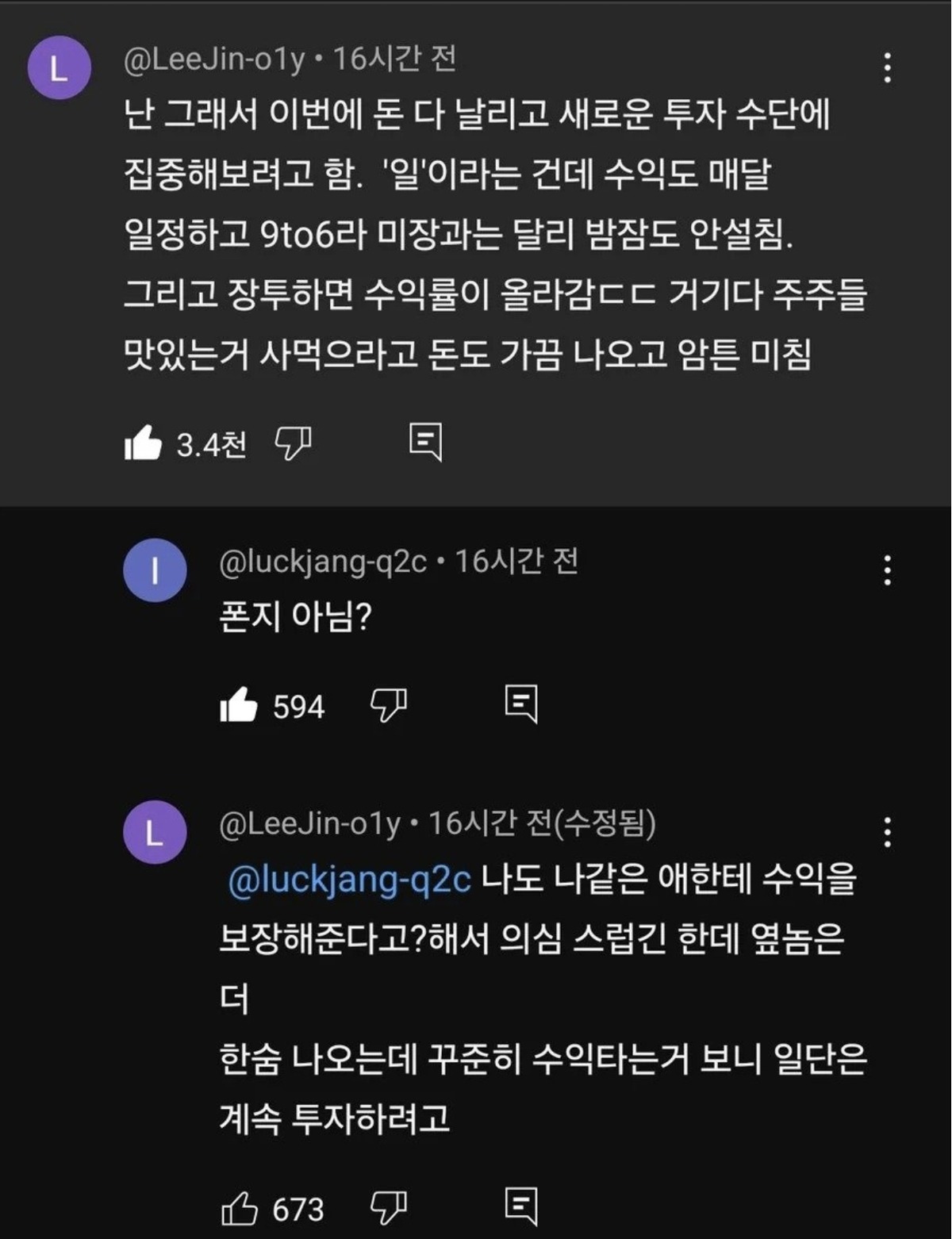Screen dimensions: 952x1239
Task: Reply to the luckjang-q2c comment
Action: tap(521, 704)
